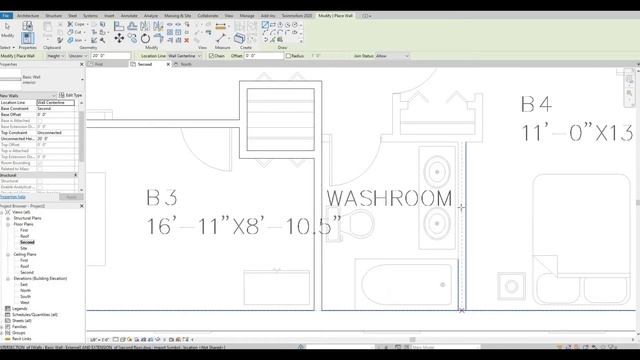Click the Legends icon in Project Browser

(7, 309)
